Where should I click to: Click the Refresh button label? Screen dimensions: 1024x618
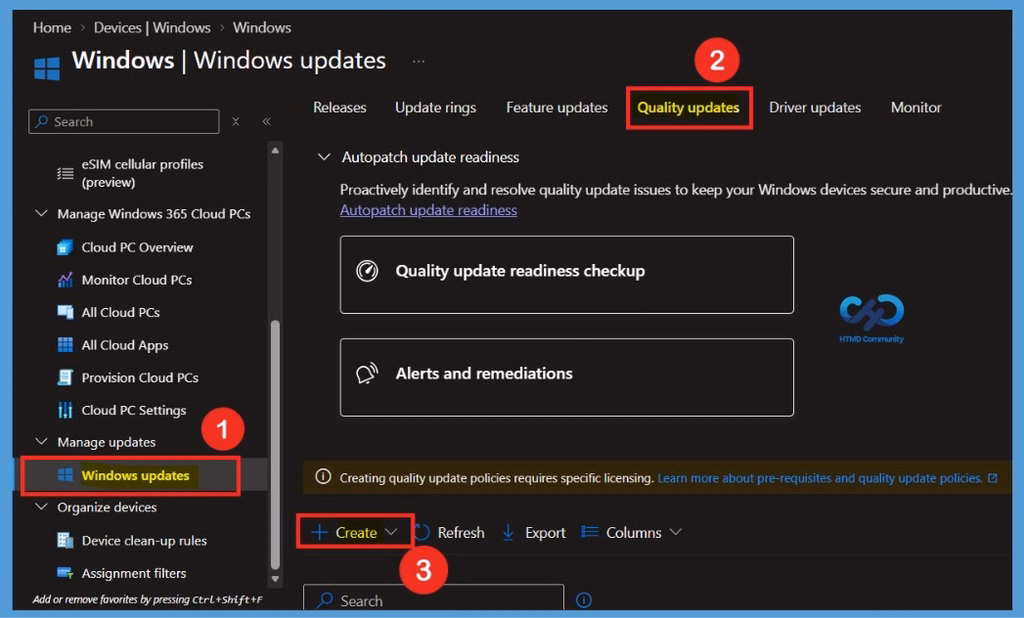(x=461, y=533)
